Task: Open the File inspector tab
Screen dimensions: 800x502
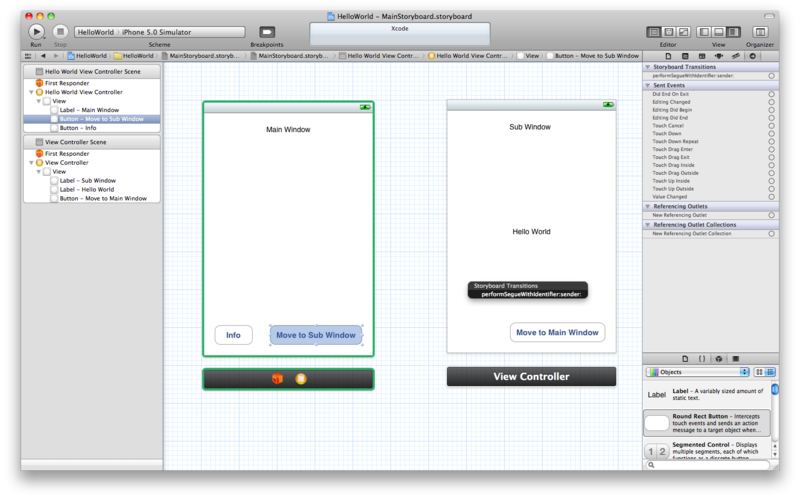Action: pyautogui.click(x=668, y=56)
